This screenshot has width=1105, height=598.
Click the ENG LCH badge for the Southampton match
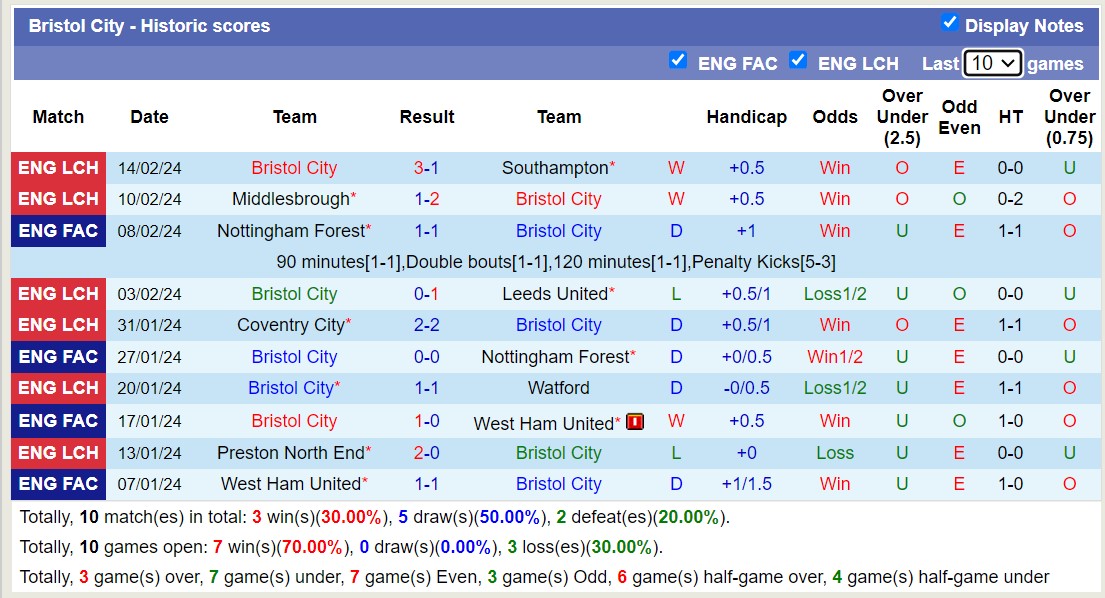pos(58,168)
